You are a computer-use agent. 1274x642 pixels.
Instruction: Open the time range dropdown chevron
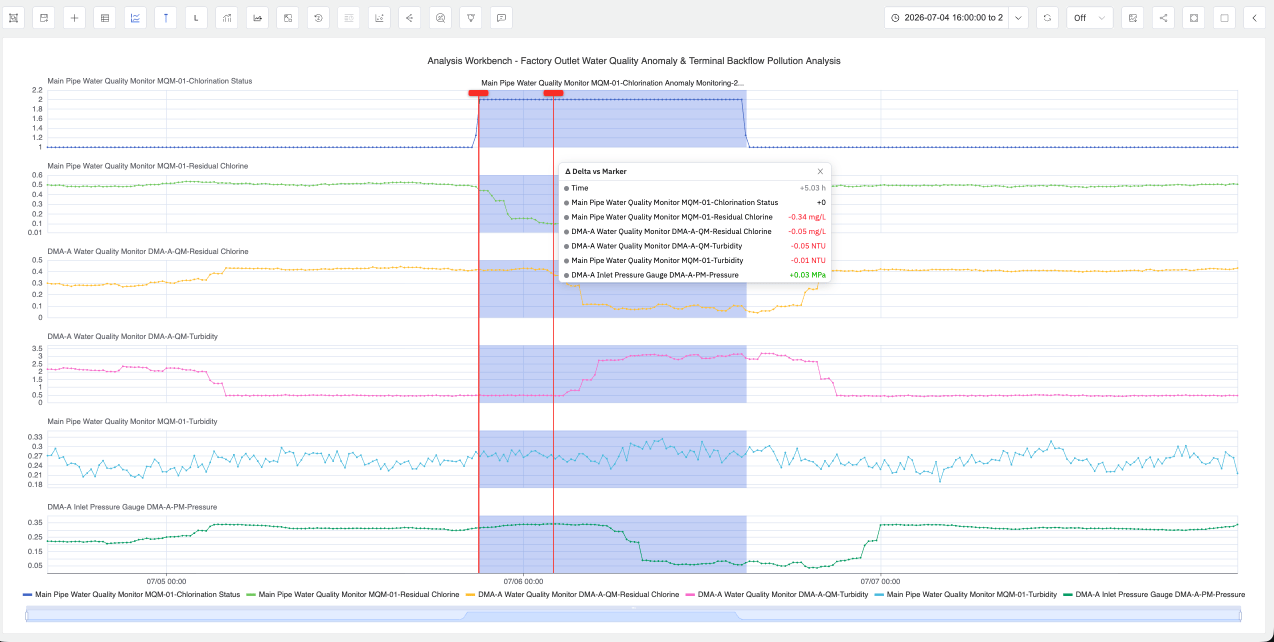pos(1018,18)
